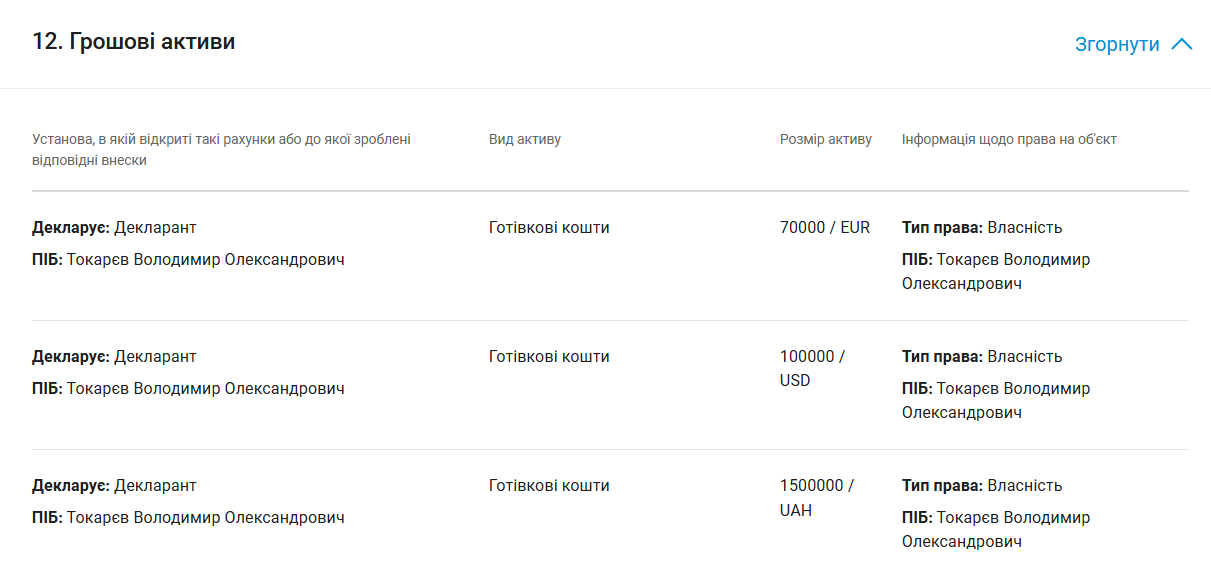
Task: Click Готівкові кошти in the EUR row
Action: 549,227
